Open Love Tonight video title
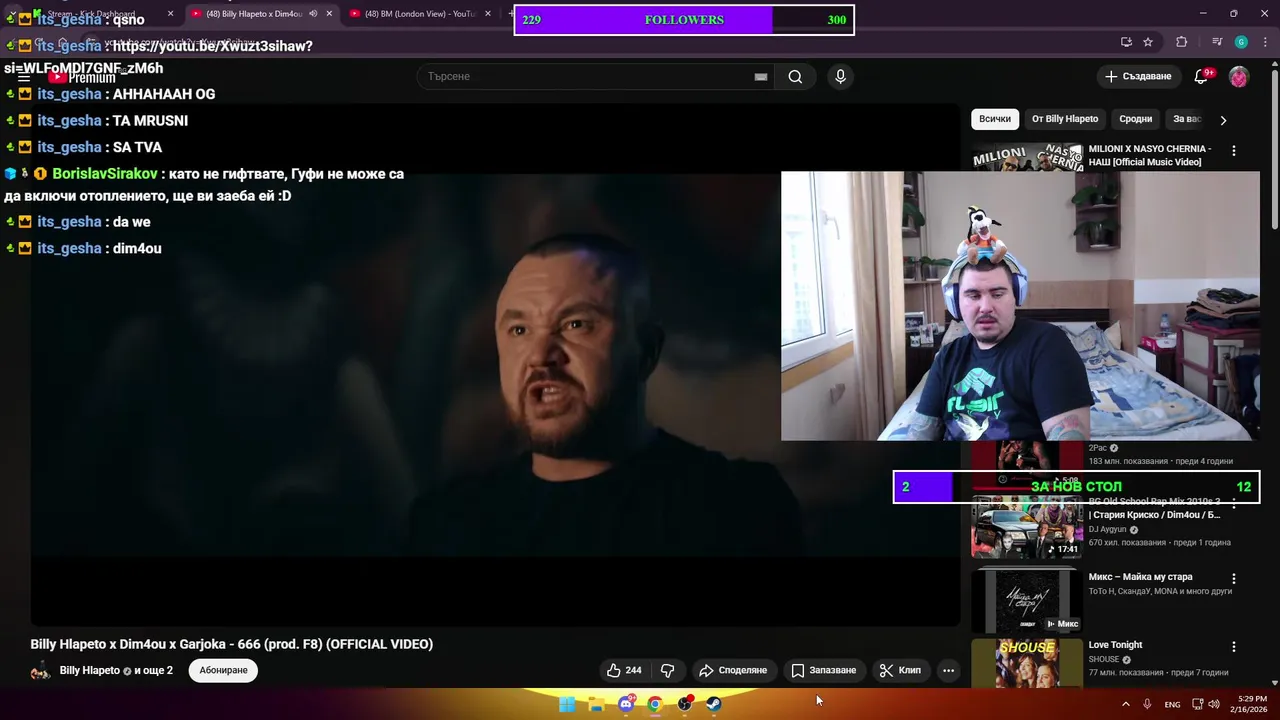 pyautogui.click(x=1115, y=645)
